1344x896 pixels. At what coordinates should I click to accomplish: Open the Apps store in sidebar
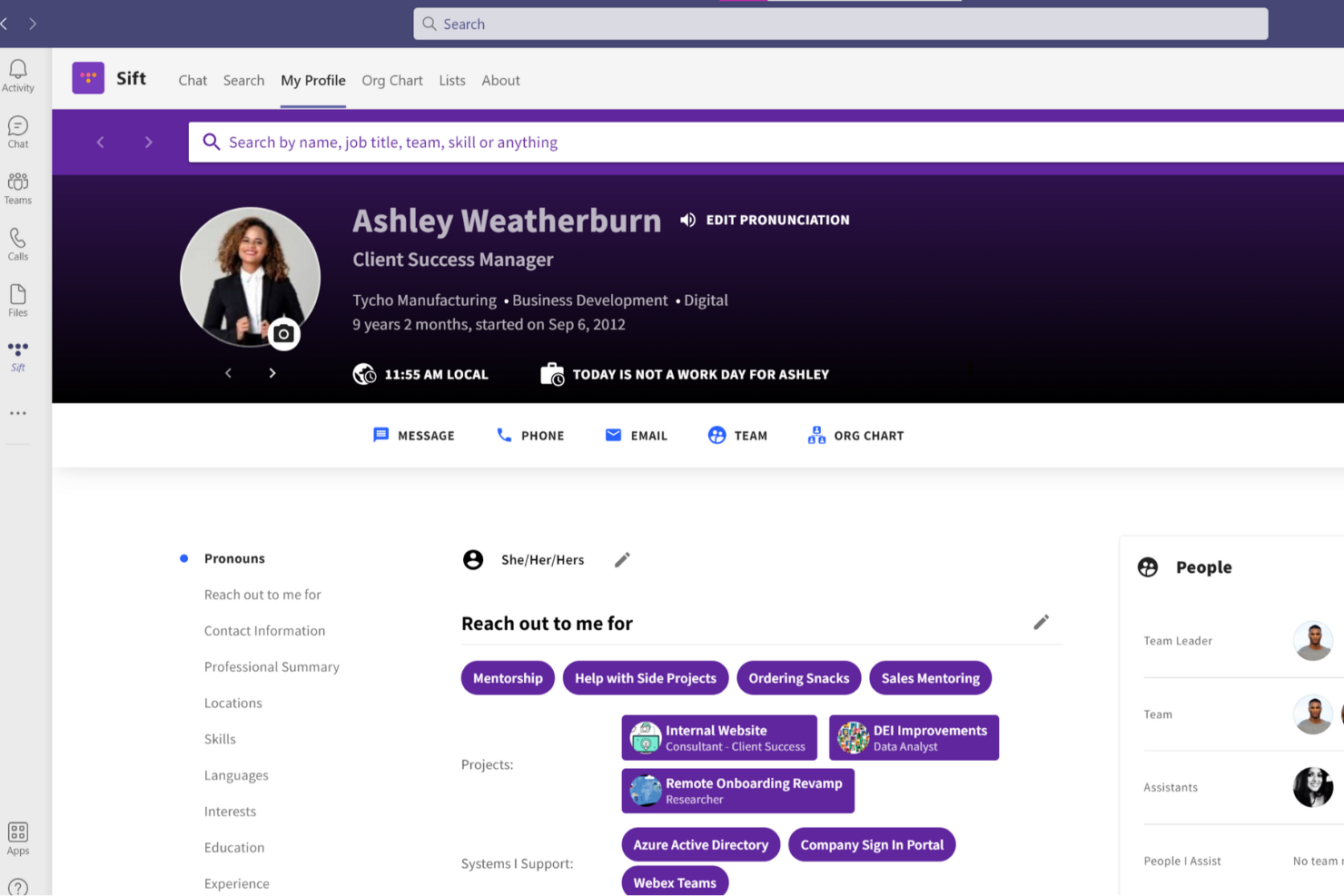coord(17,838)
